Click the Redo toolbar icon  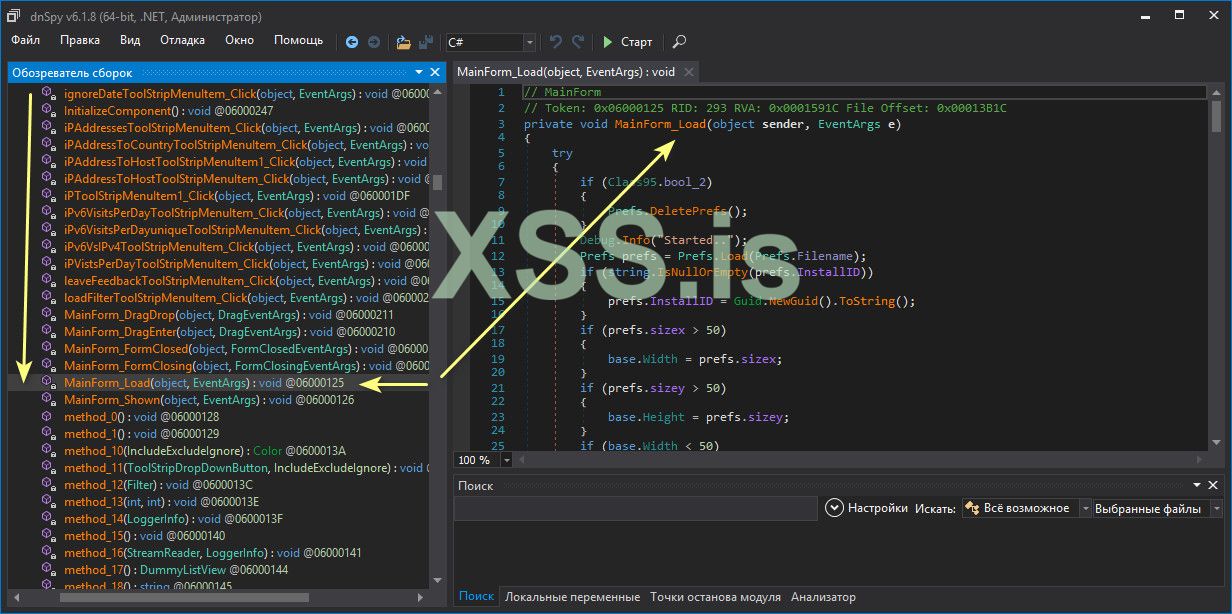[x=578, y=42]
